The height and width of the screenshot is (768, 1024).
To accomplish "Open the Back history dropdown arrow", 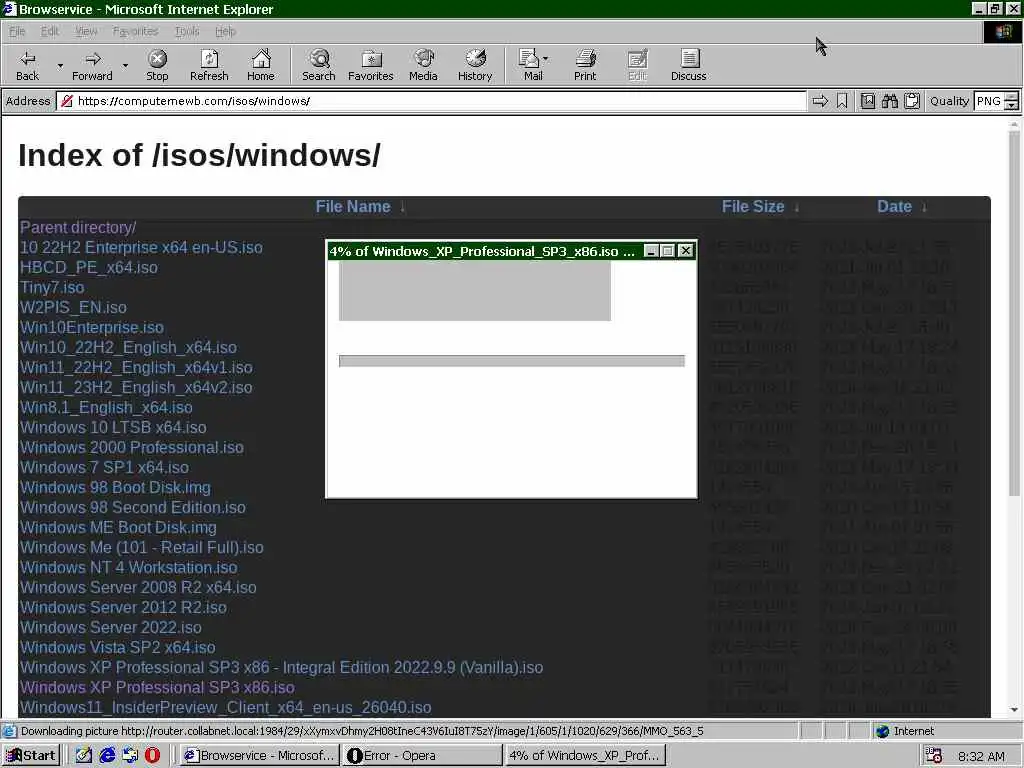I will tap(60, 65).
